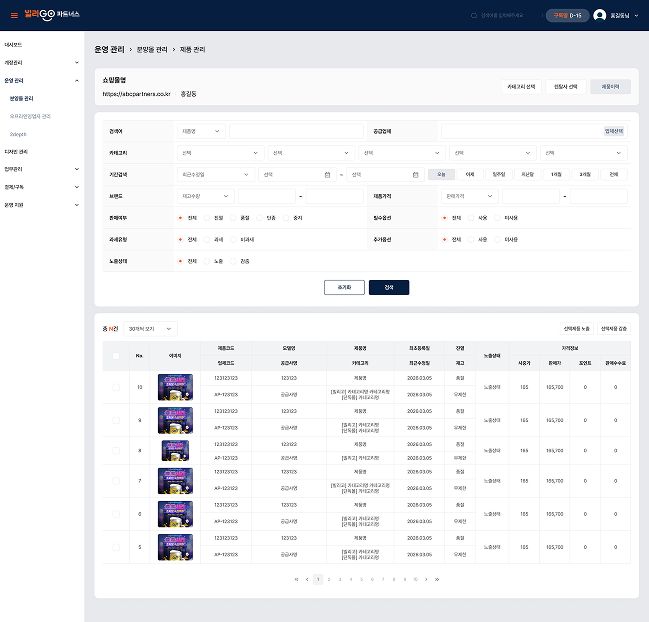Open the rows-per-page dropdown

tap(150, 329)
